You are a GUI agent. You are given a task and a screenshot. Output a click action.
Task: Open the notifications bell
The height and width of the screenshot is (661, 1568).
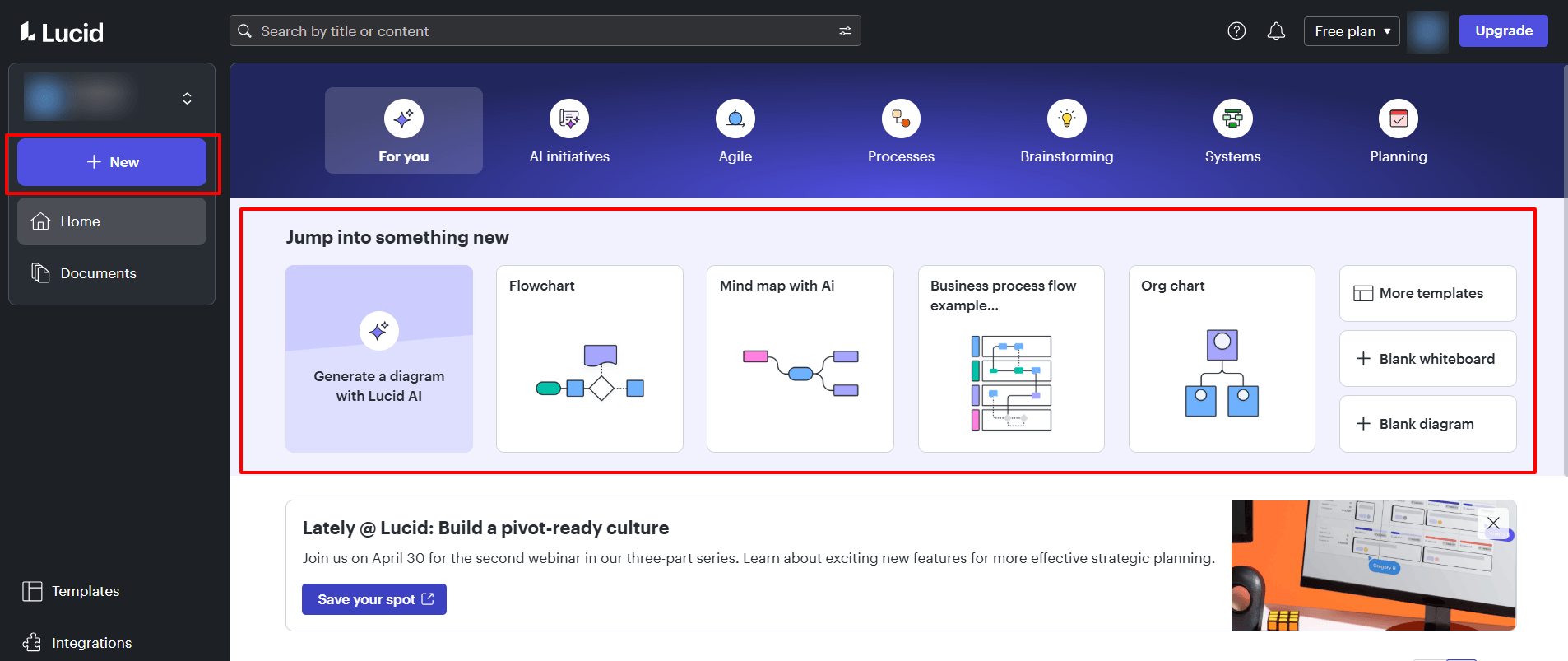pos(1276,31)
